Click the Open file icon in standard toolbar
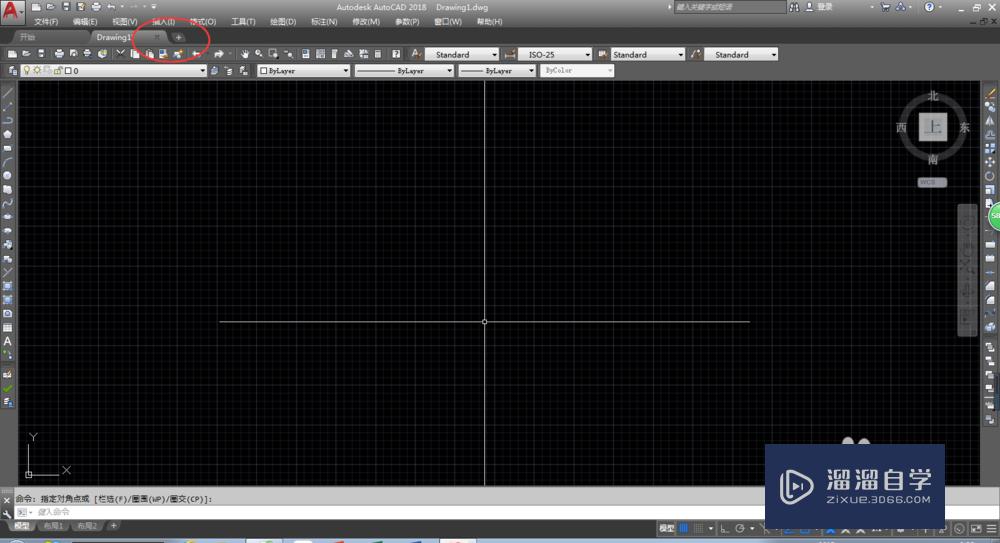Image resolution: width=1000 pixels, height=543 pixels. (26, 54)
